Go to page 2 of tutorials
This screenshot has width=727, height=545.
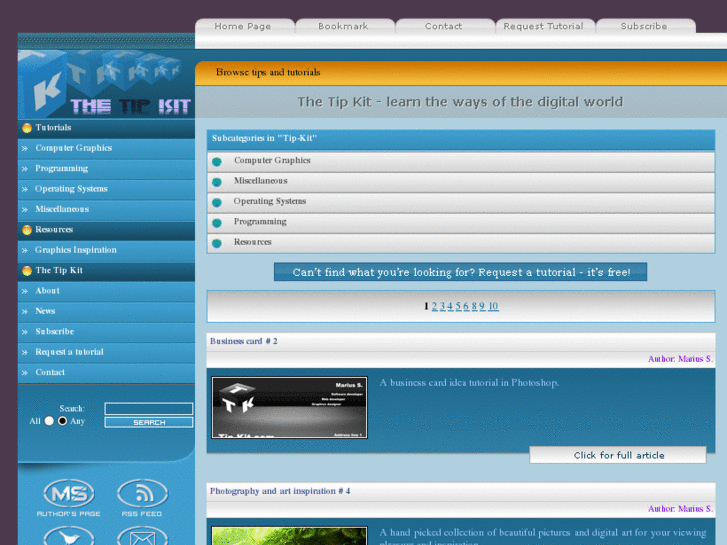(434, 306)
